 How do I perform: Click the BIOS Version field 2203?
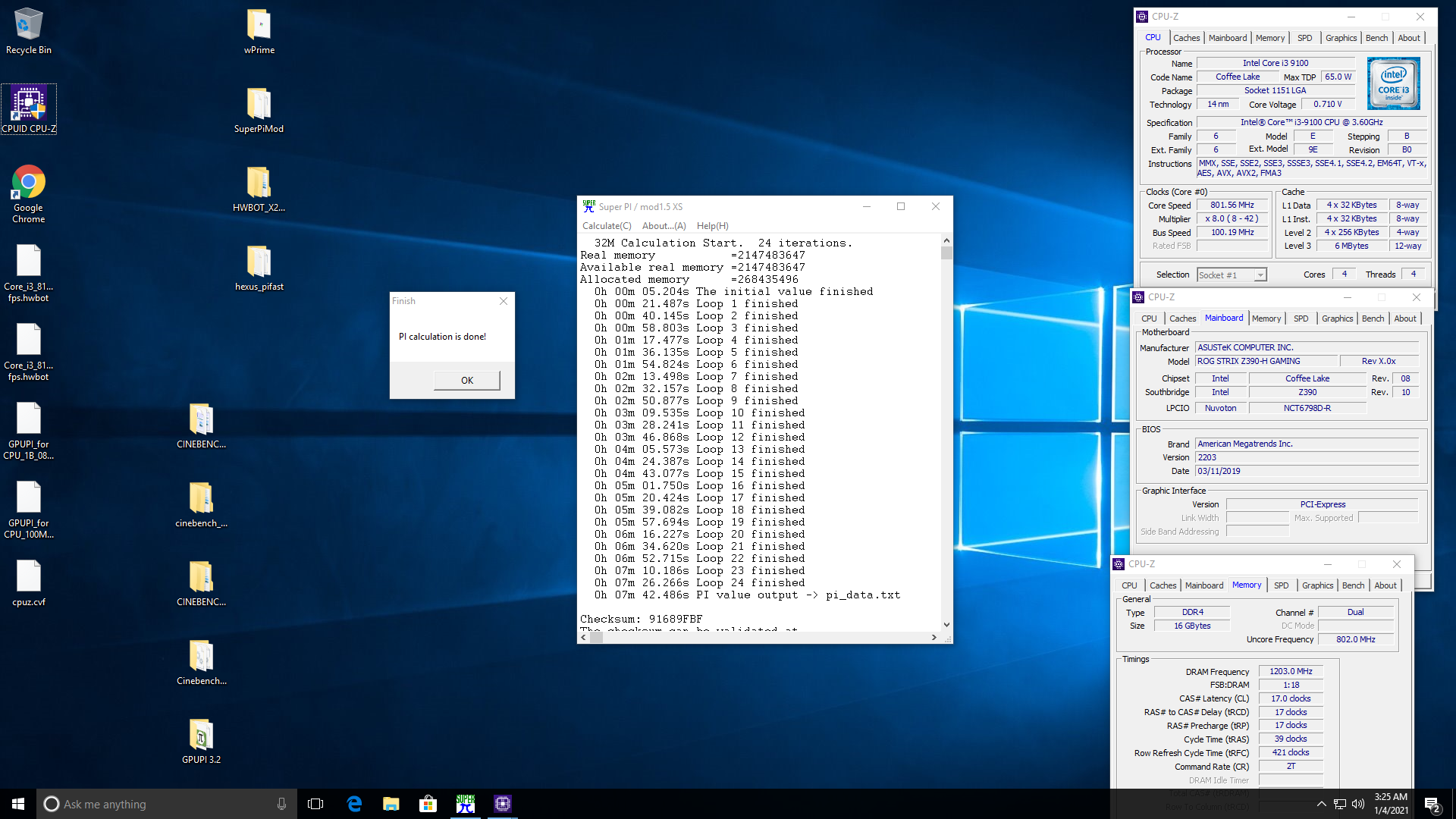[1307, 457]
